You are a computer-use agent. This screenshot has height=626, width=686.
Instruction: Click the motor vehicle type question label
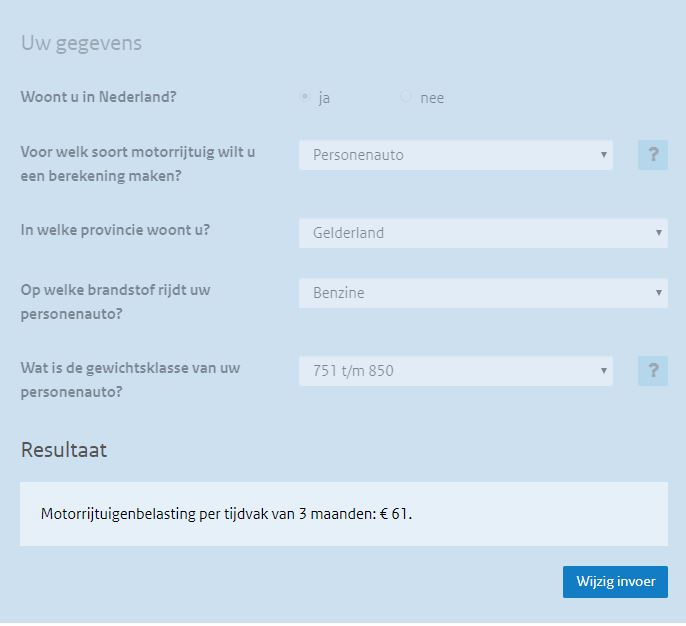138,163
